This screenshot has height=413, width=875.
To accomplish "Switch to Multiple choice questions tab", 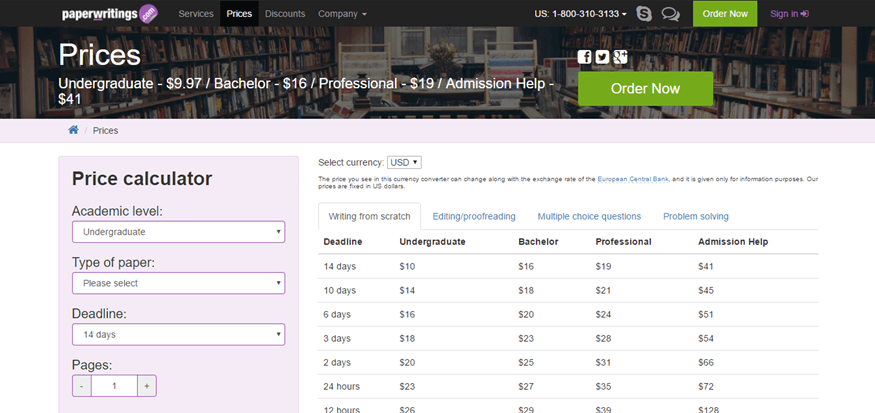I will 589,216.
